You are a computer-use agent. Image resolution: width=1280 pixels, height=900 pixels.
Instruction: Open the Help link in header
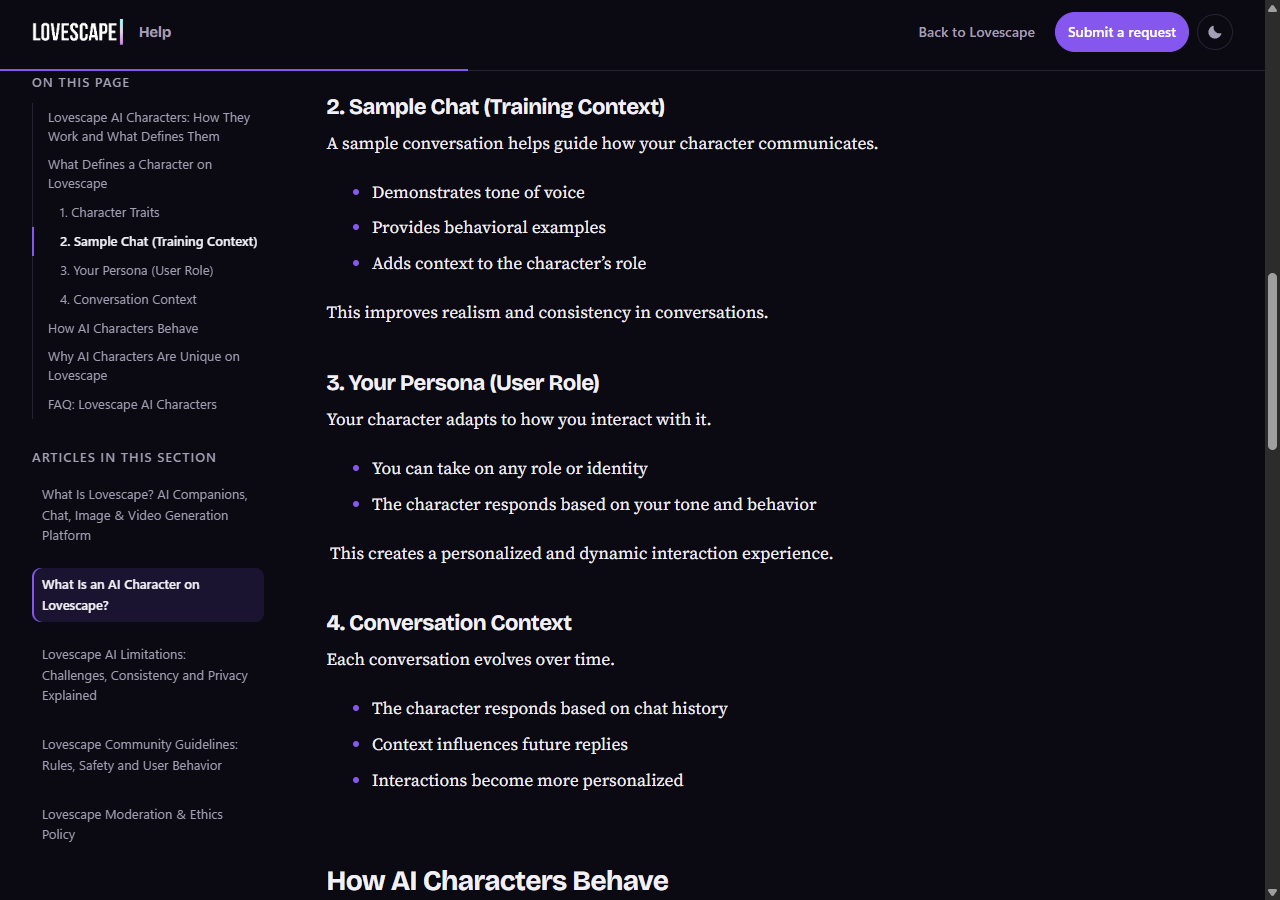[x=155, y=32]
